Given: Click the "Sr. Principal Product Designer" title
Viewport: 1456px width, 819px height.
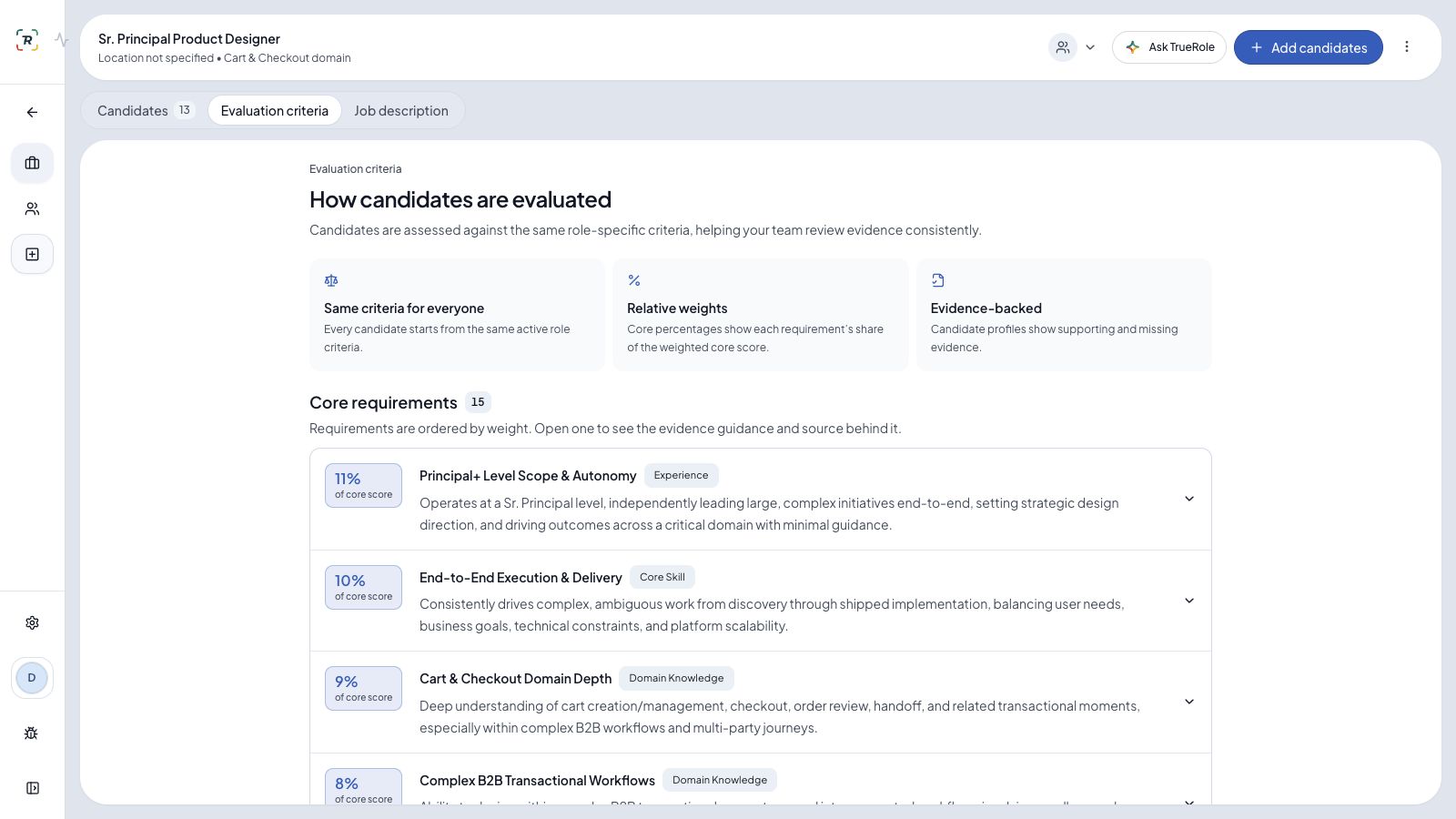Looking at the screenshot, I should [189, 39].
